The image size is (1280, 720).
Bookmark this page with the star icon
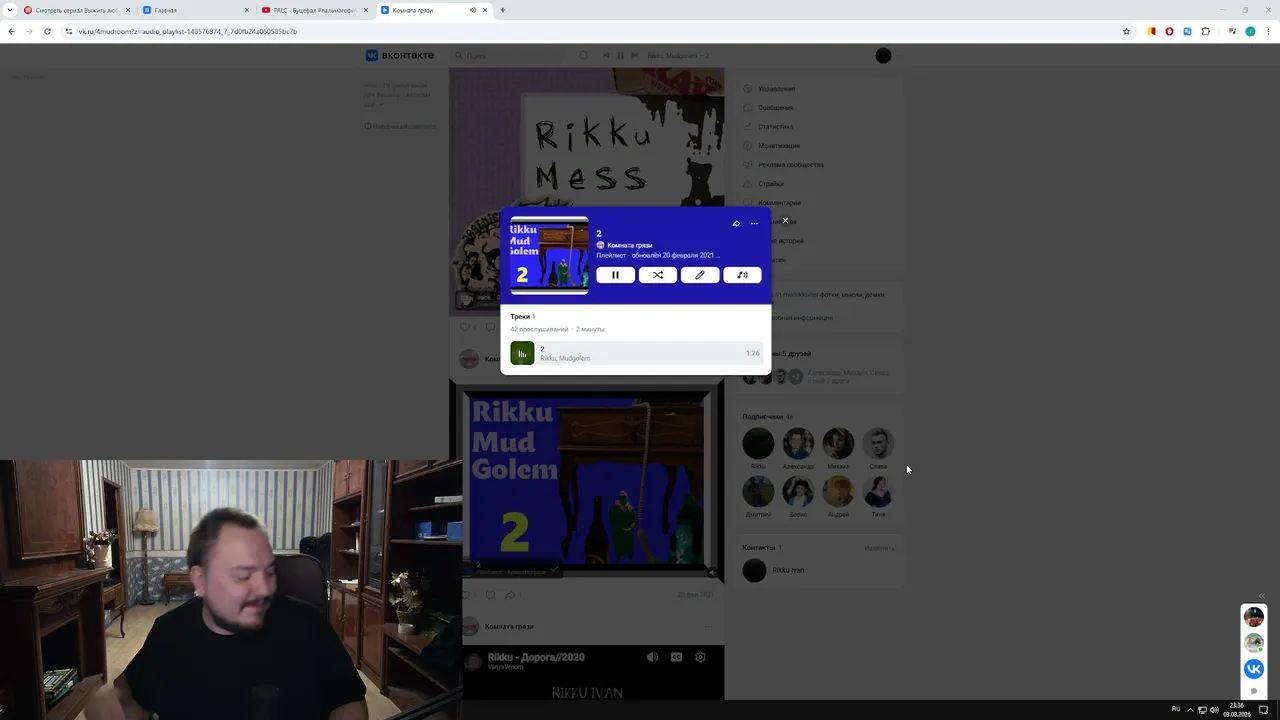[1126, 31]
